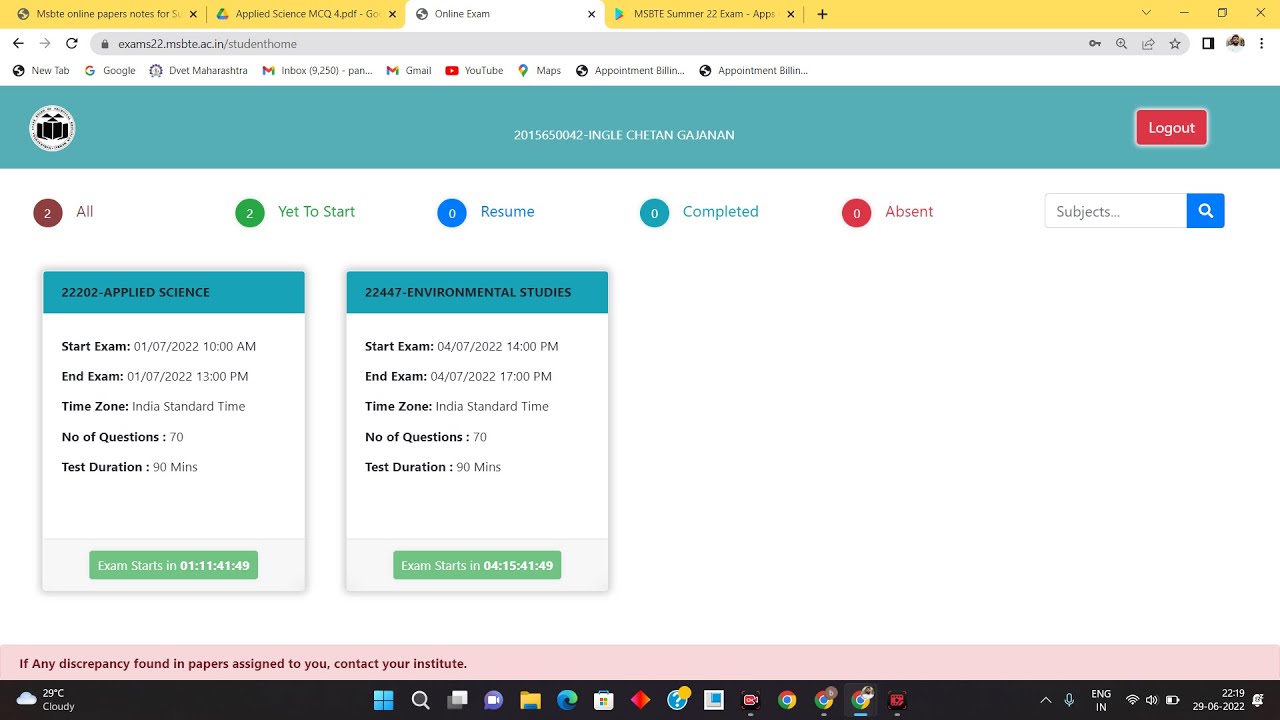Click the zoom magnifier icon in address bar
The height and width of the screenshot is (720, 1280).
coord(1121,43)
